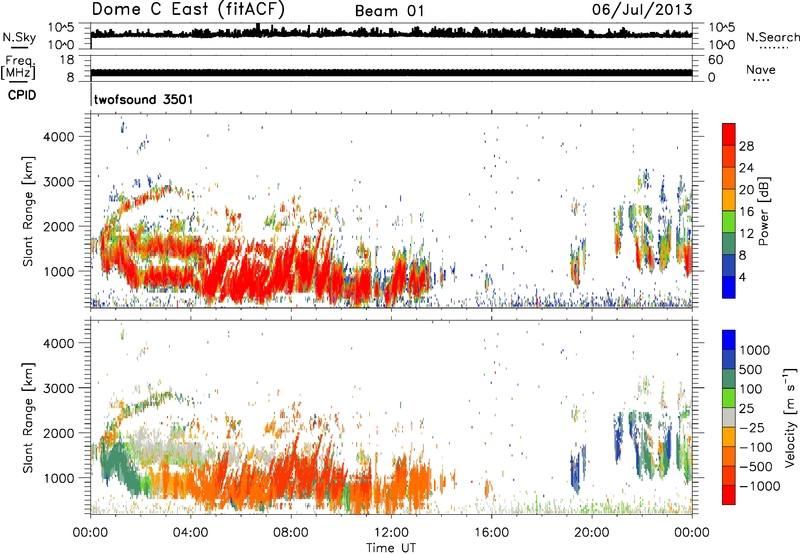Select the 'CPID' label
Image resolution: width=800 pixels, height=554 pixels.
pos(22,95)
